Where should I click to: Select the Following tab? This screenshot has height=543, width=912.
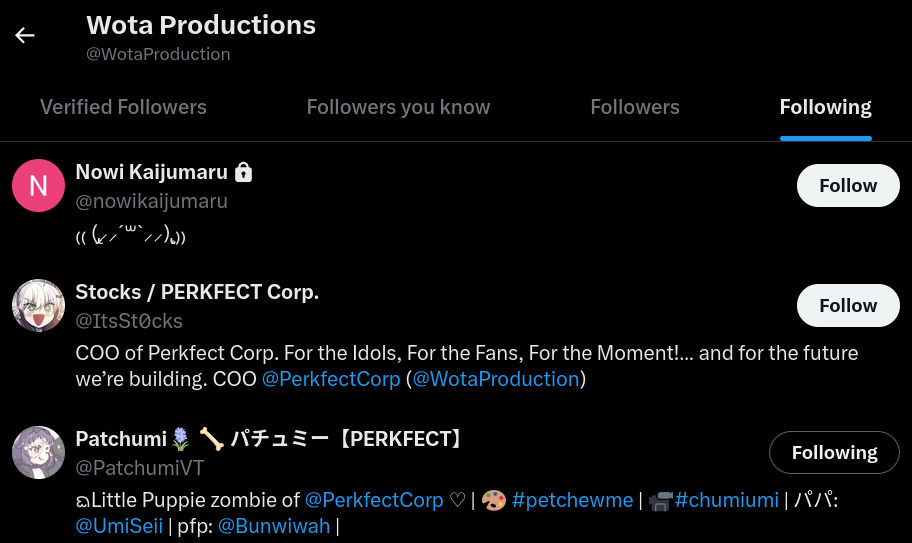[825, 107]
